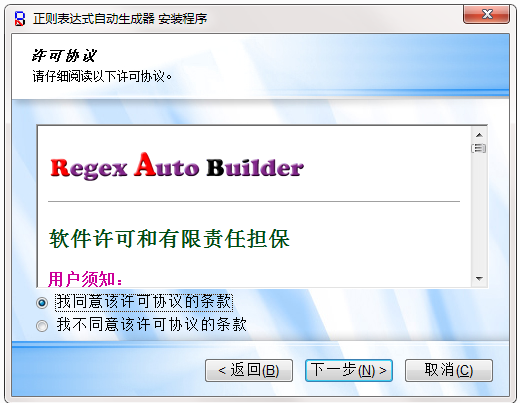Click the installer app icon in title bar
Image resolution: width=520 pixels, height=403 pixels.
20,18
